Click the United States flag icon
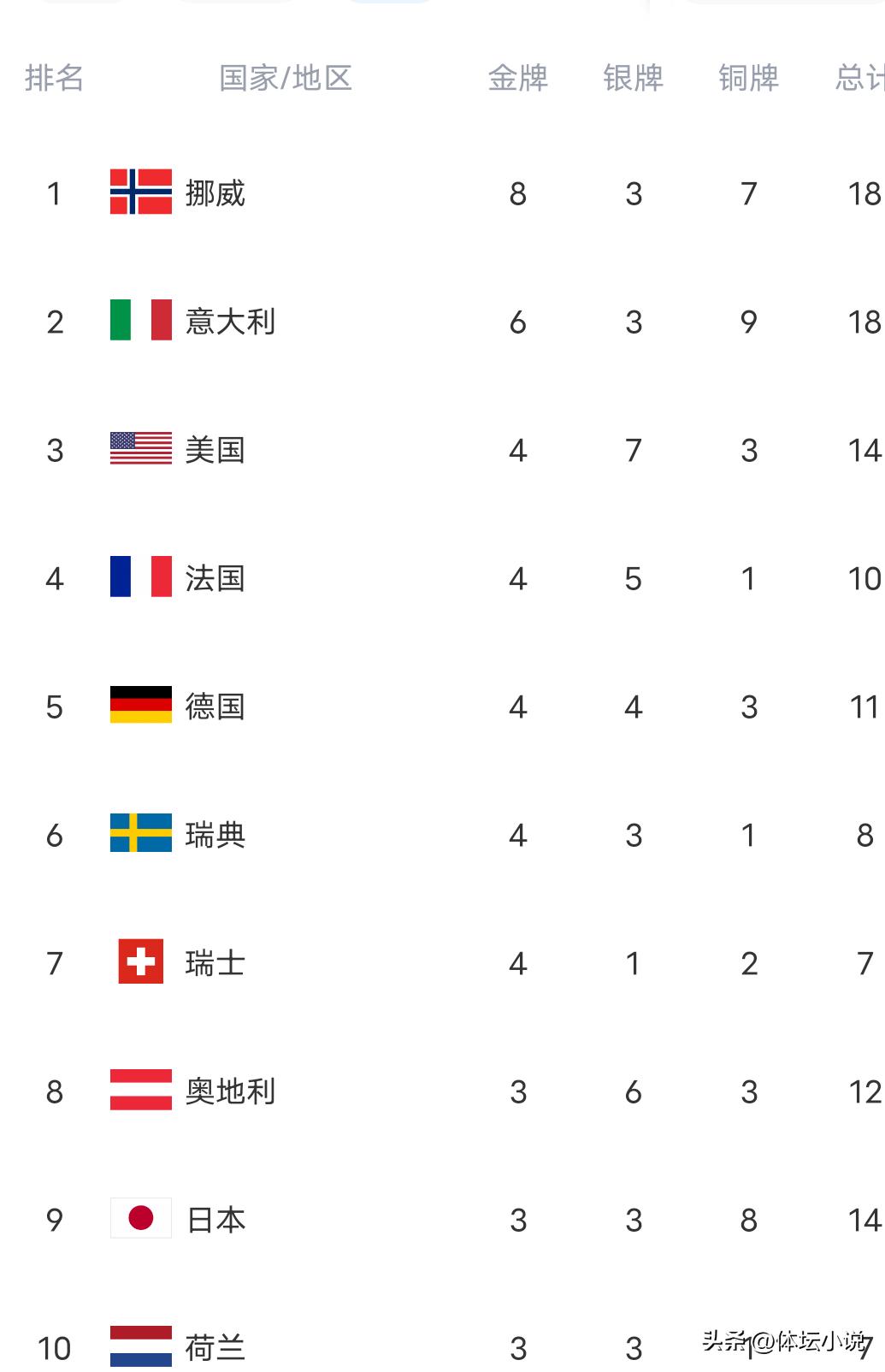 coord(141,448)
